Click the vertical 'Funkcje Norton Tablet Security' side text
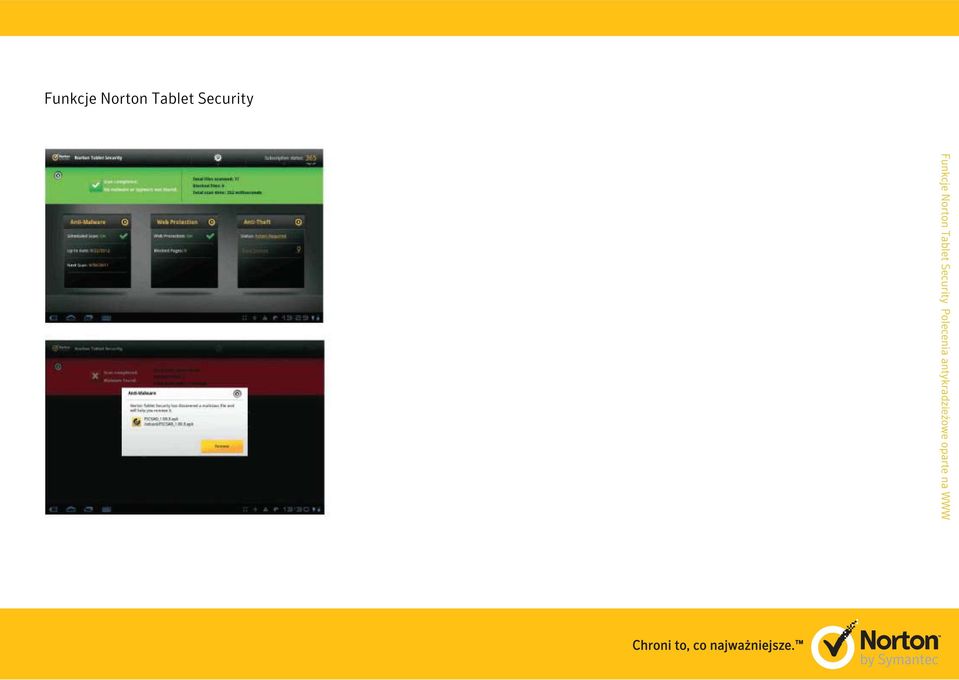 pos(945,229)
